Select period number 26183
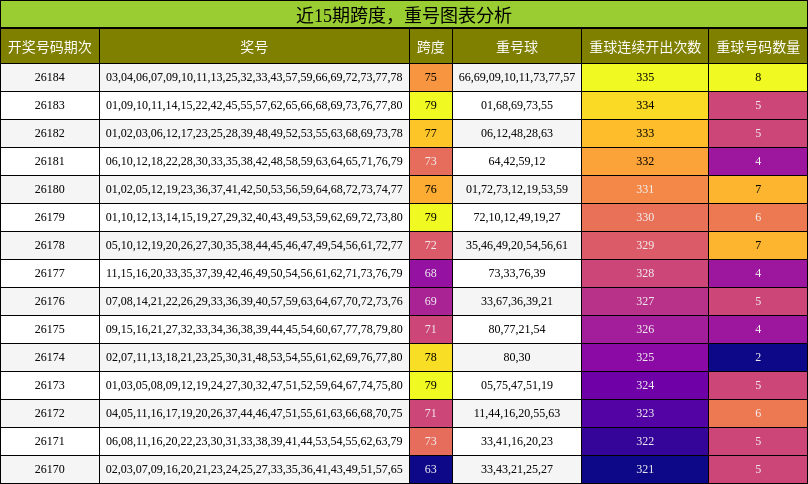Viewport: 808px width, 484px height. click(50, 105)
